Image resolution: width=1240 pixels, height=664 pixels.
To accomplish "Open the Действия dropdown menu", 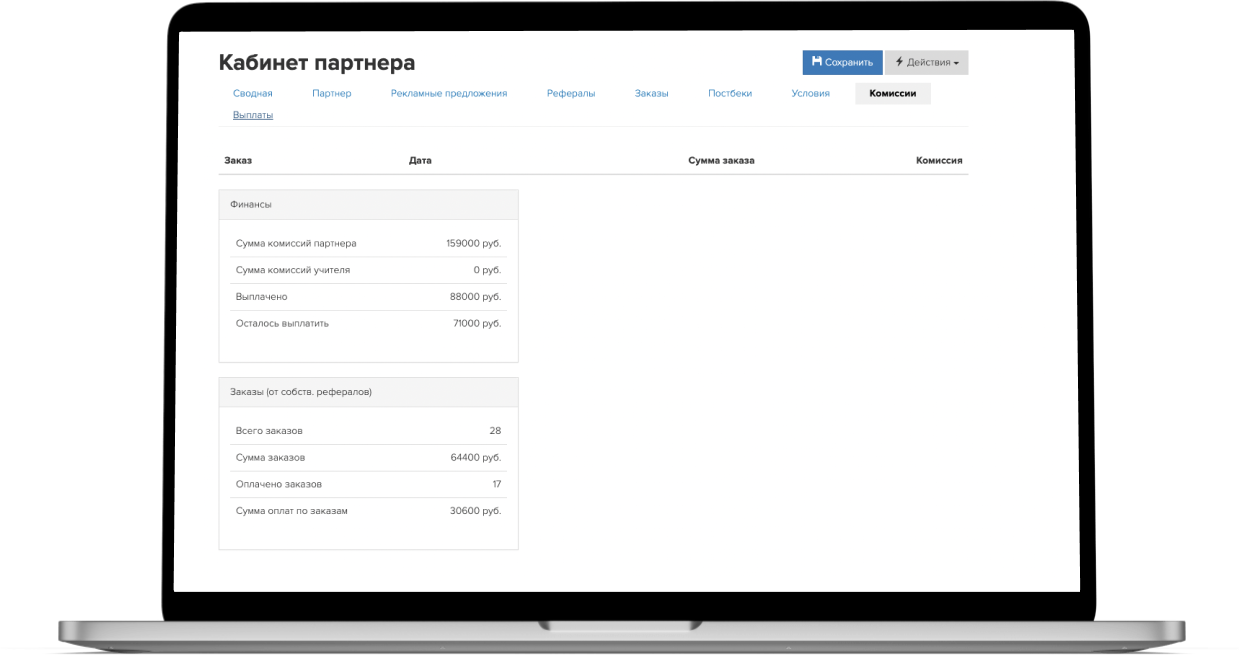I will pyautogui.click(x=926, y=62).
